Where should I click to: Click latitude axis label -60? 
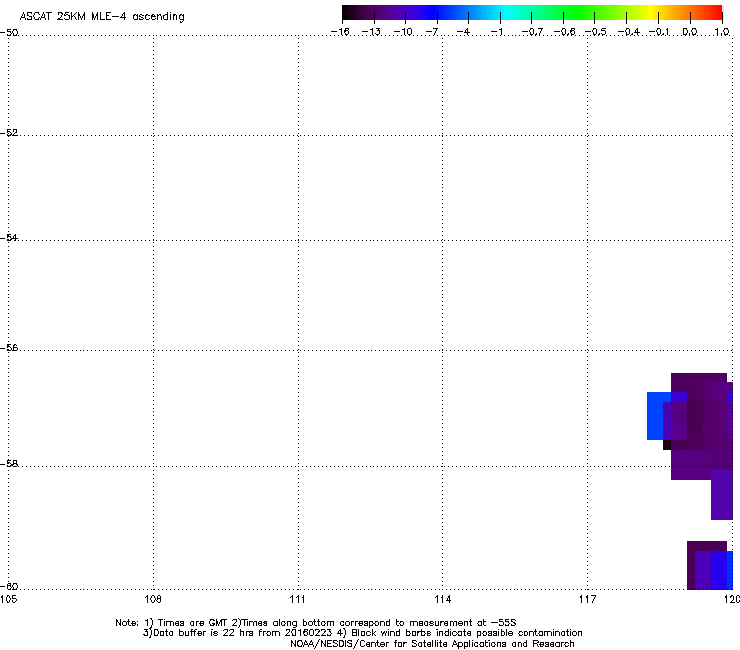9,586
